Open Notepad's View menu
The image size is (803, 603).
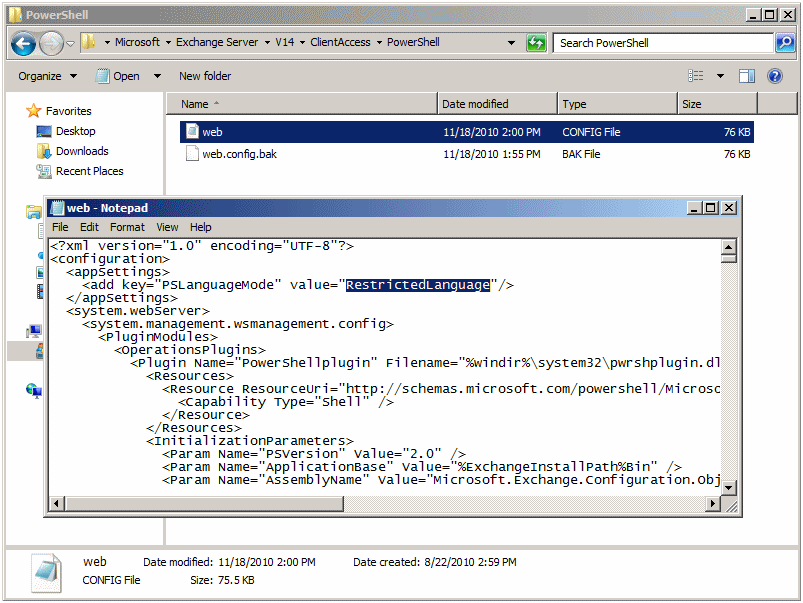[167, 227]
